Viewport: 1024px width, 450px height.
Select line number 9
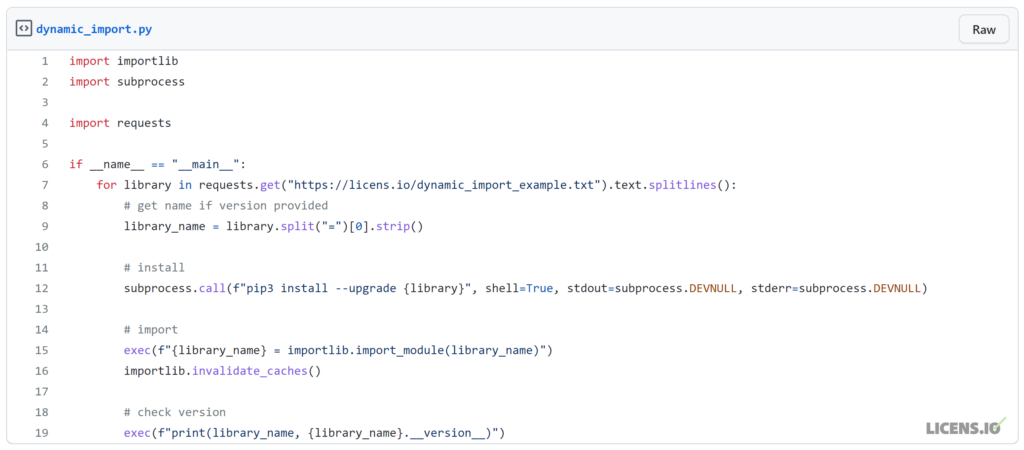click(44, 226)
